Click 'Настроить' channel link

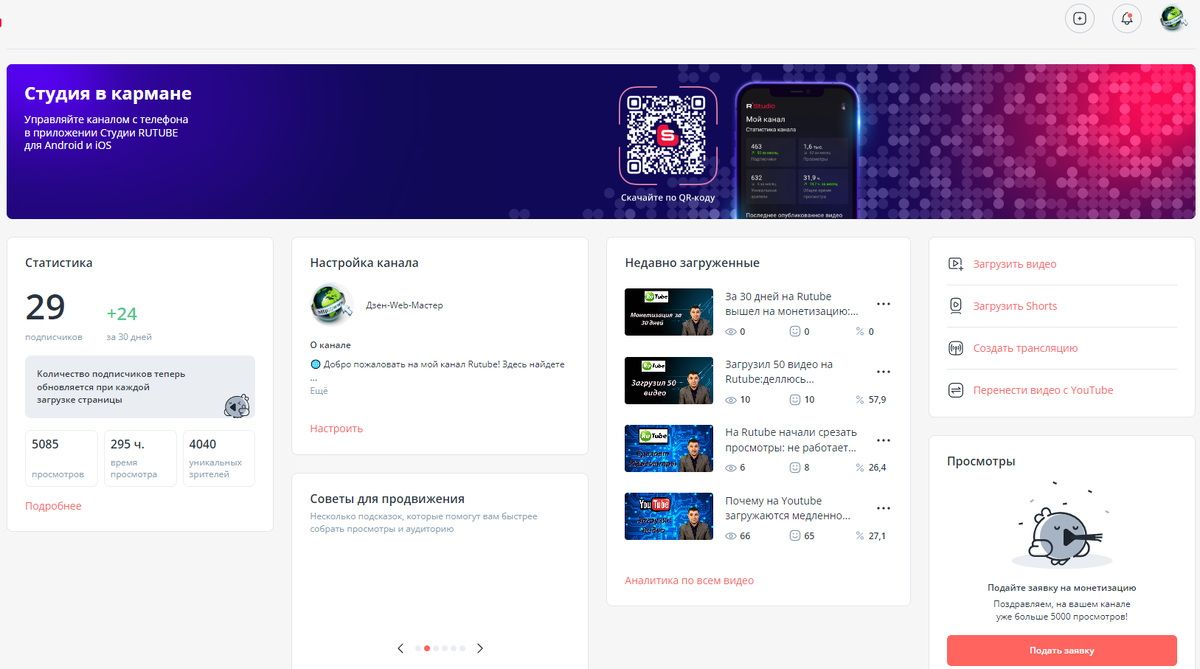point(336,428)
